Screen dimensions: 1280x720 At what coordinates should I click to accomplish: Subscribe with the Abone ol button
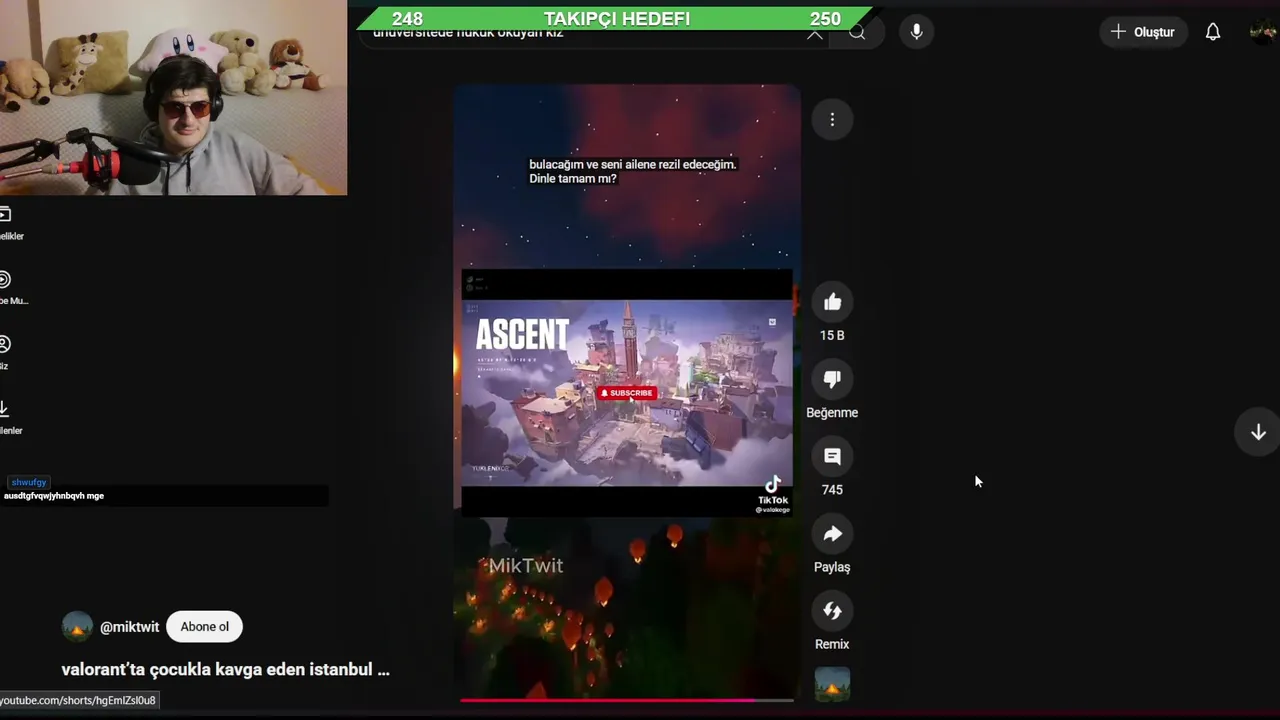click(205, 627)
